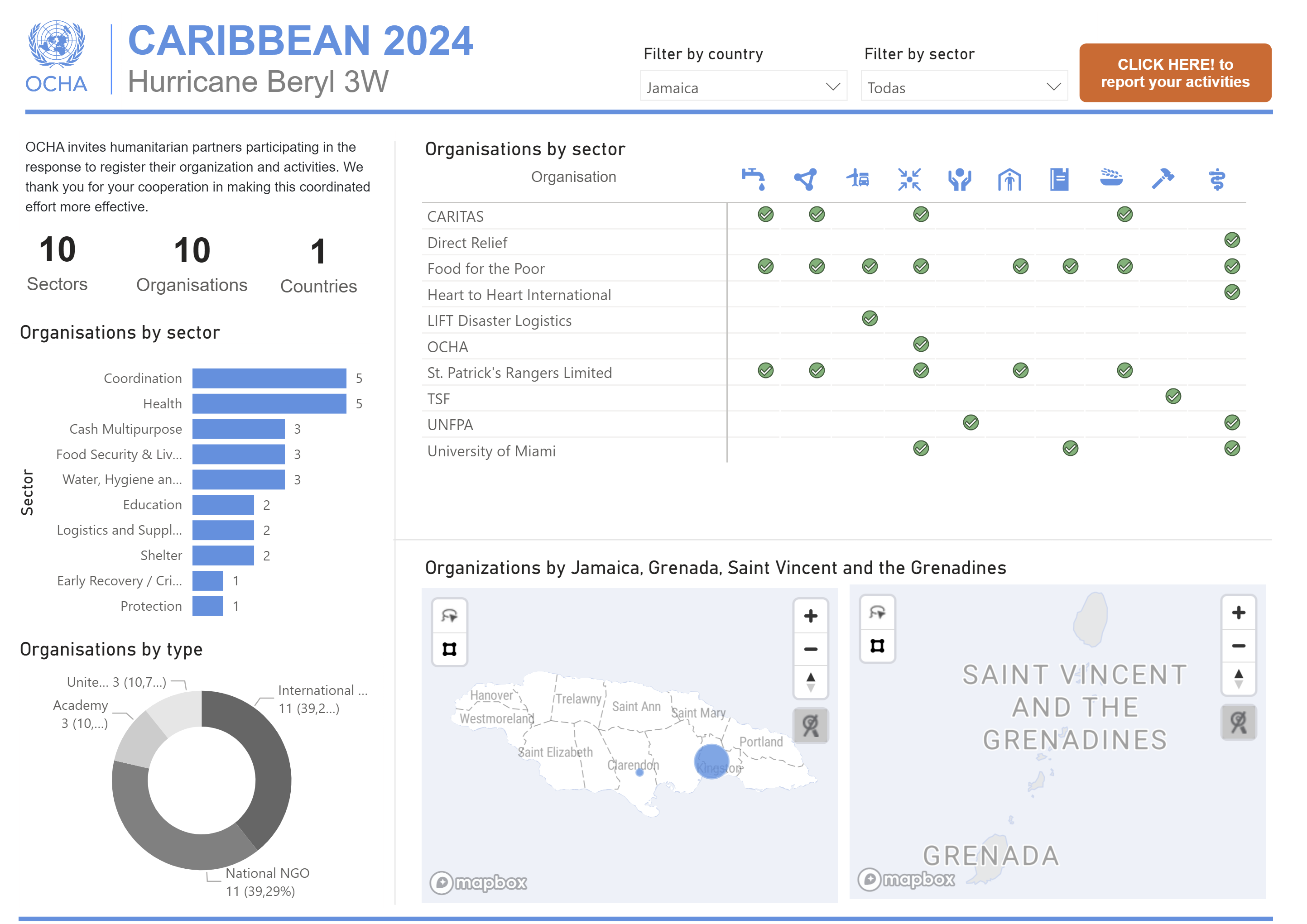The image size is (1307, 924).
Task: Click the OCHA row checkmark
Action: pyautogui.click(x=921, y=344)
